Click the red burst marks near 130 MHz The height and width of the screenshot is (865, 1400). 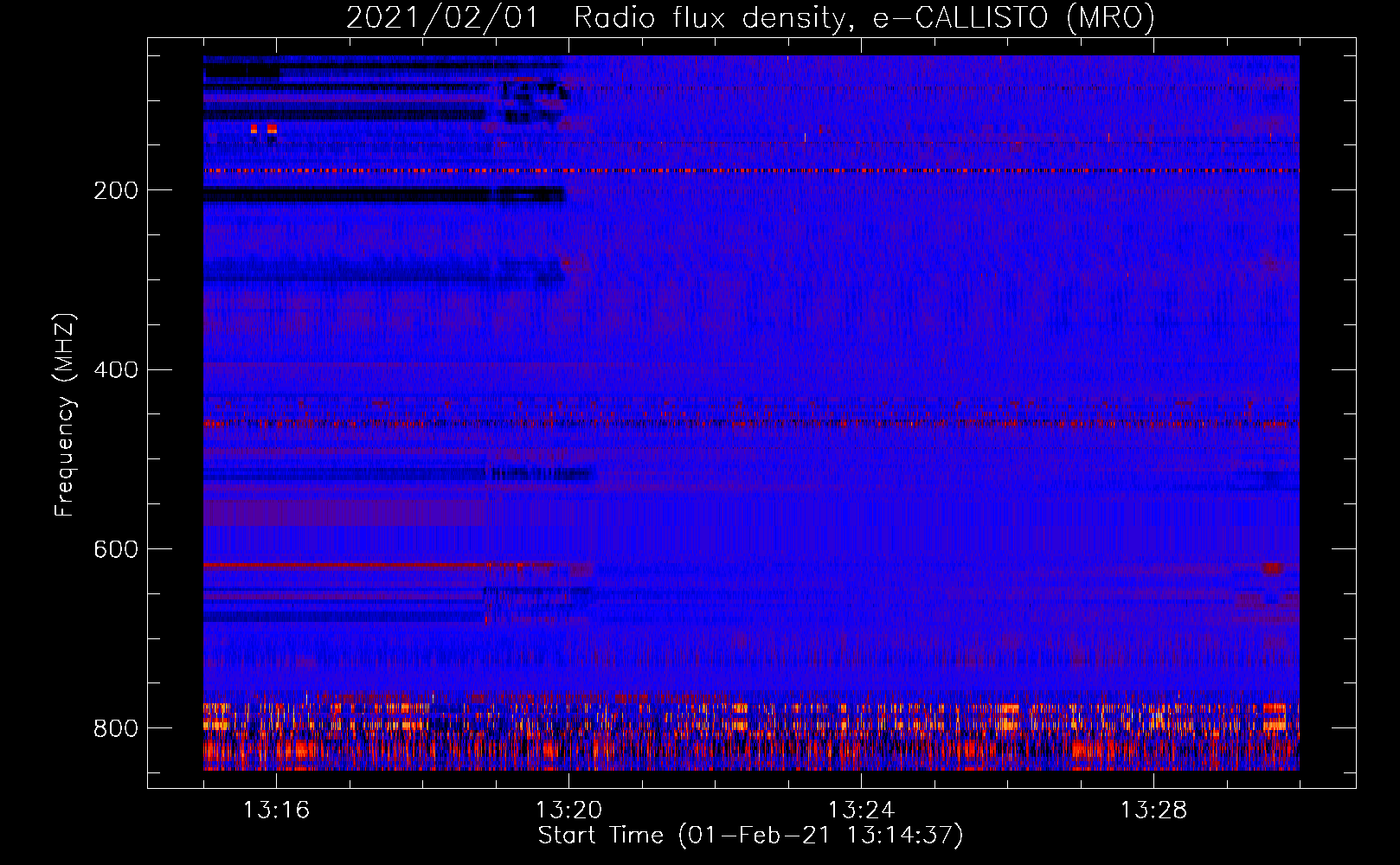(263, 129)
